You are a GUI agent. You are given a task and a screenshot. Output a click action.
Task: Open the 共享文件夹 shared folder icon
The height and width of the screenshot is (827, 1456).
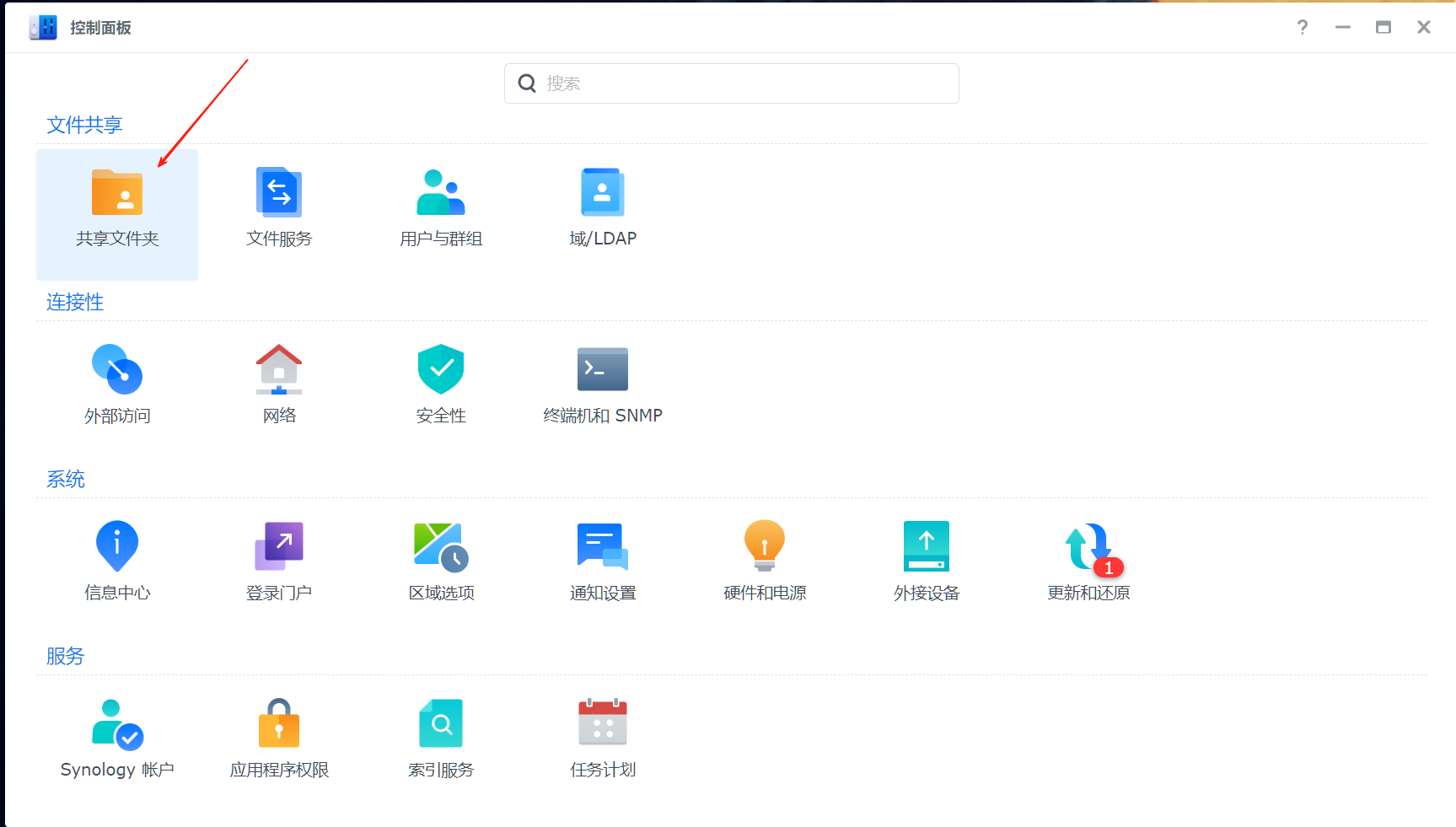117,192
